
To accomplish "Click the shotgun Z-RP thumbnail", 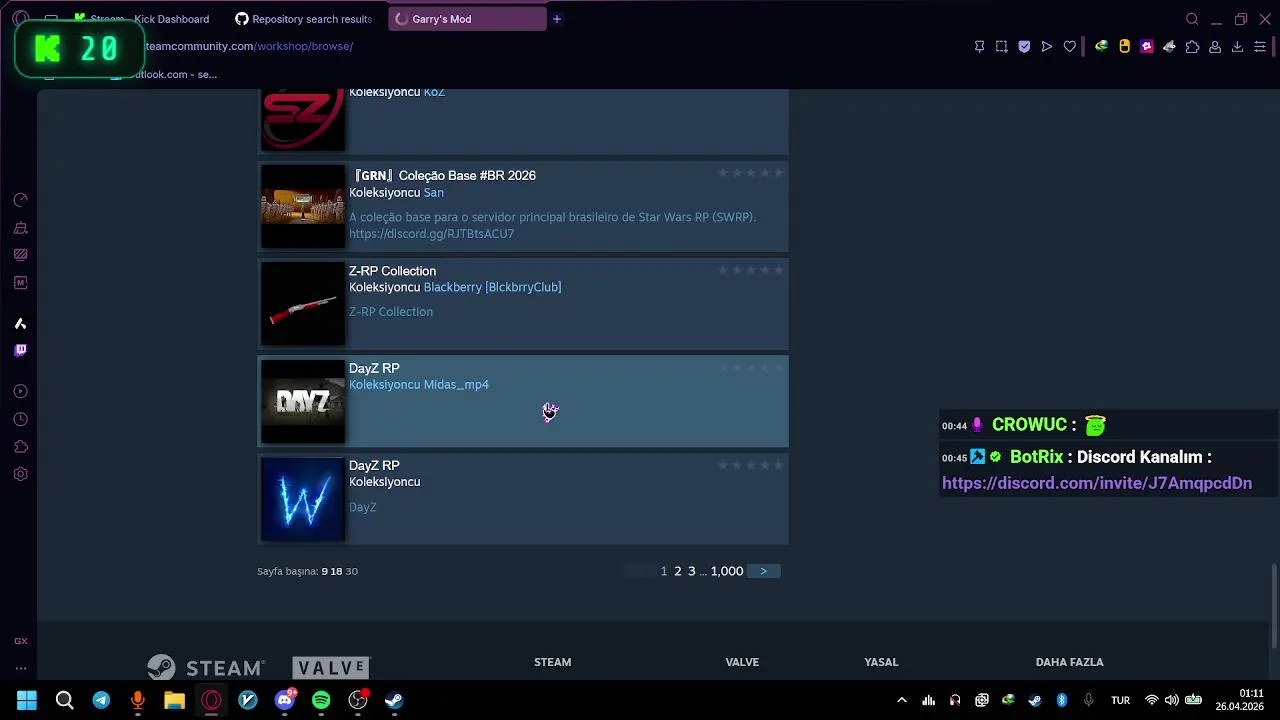I will pyautogui.click(x=303, y=304).
